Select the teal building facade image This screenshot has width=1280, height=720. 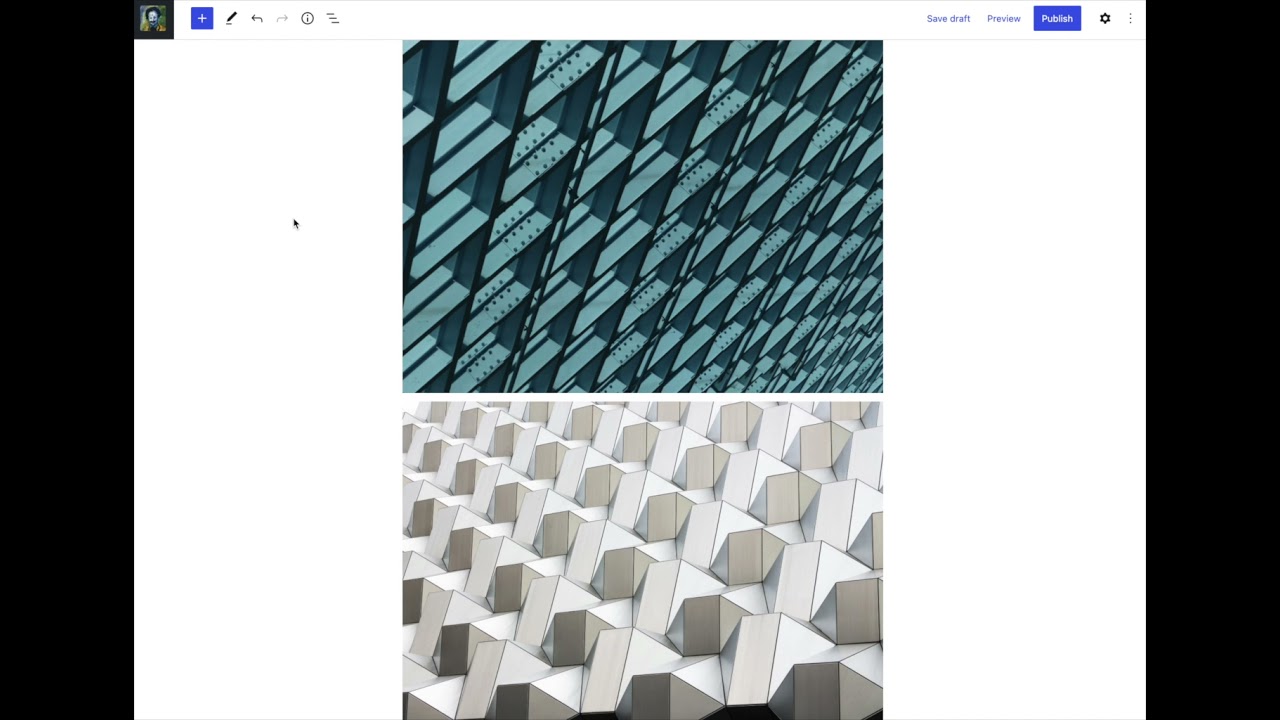pos(642,216)
